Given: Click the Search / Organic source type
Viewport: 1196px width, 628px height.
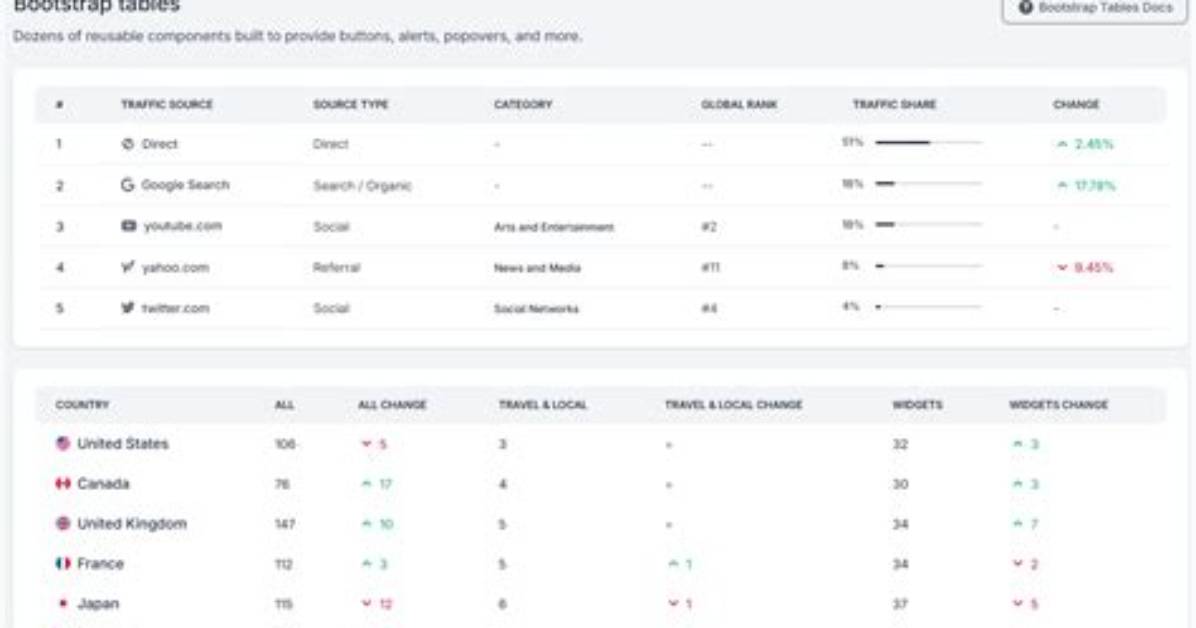Looking at the screenshot, I should 362,185.
